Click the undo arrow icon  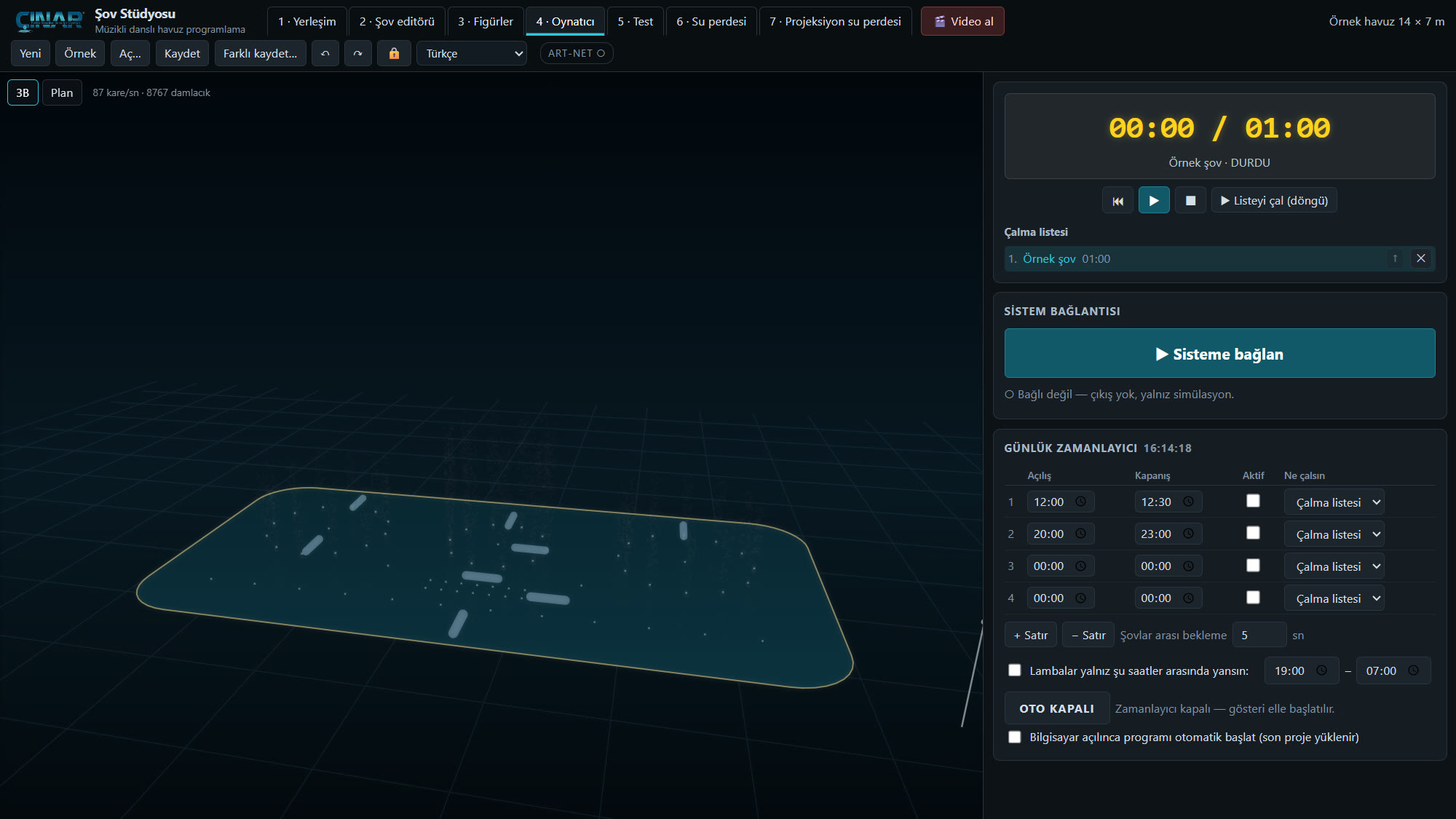tap(325, 54)
